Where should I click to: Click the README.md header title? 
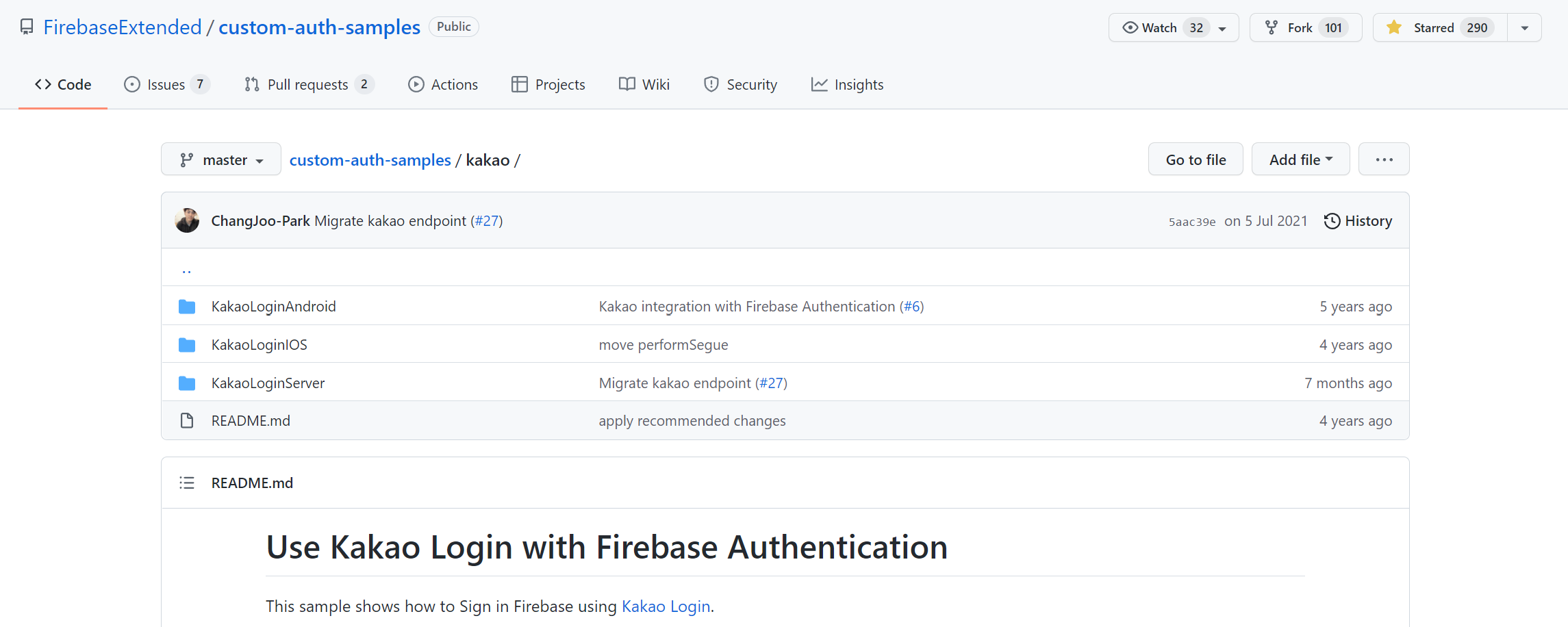pos(252,483)
